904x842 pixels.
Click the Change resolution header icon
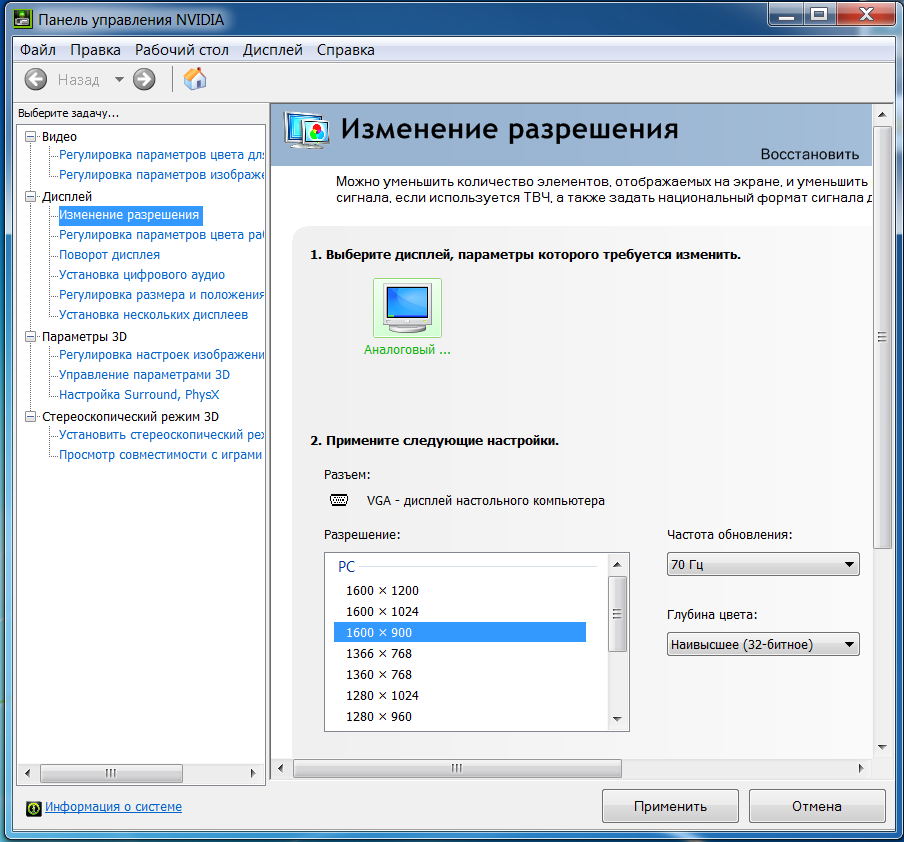[x=307, y=130]
